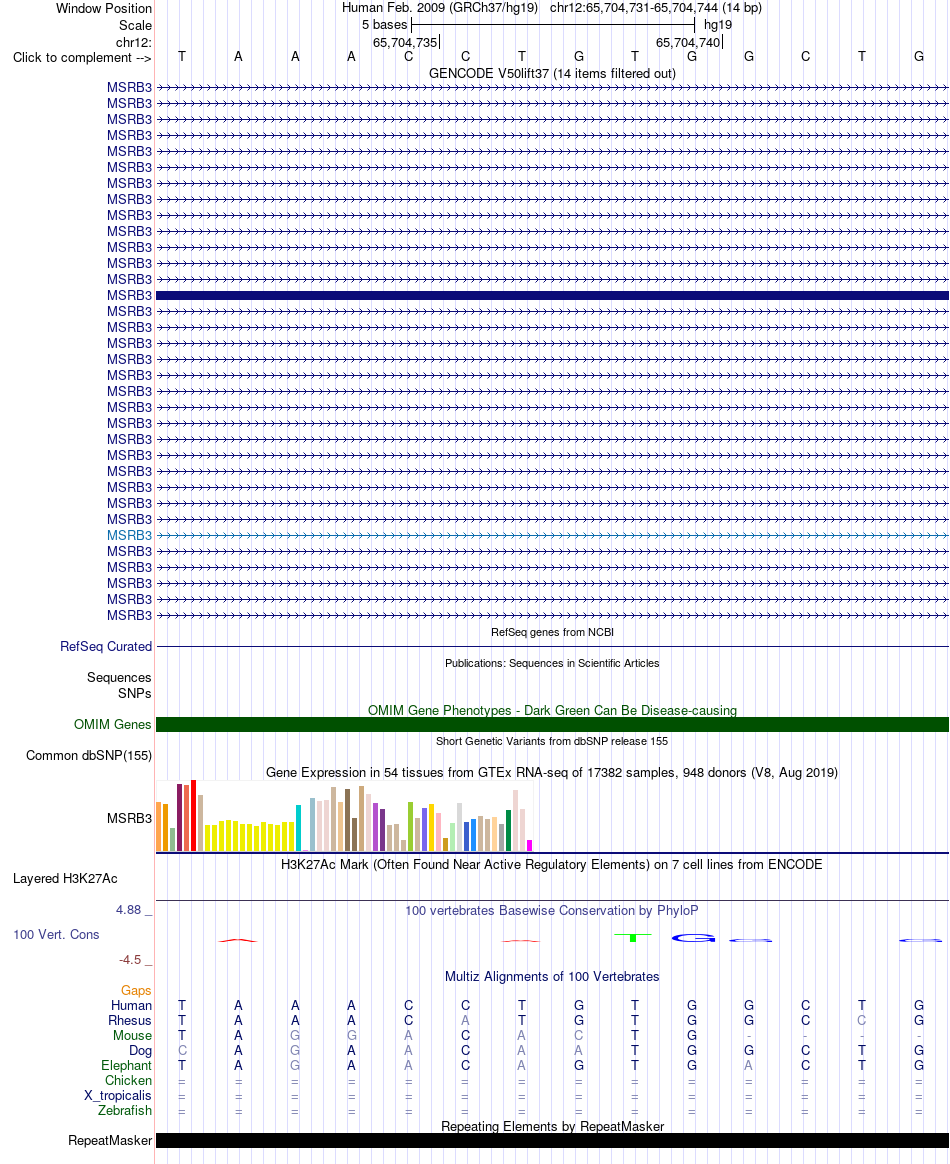Click the light-blue MSRB3 transcript label
The height and width of the screenshot is (1164, 950).
click(129, 535)
